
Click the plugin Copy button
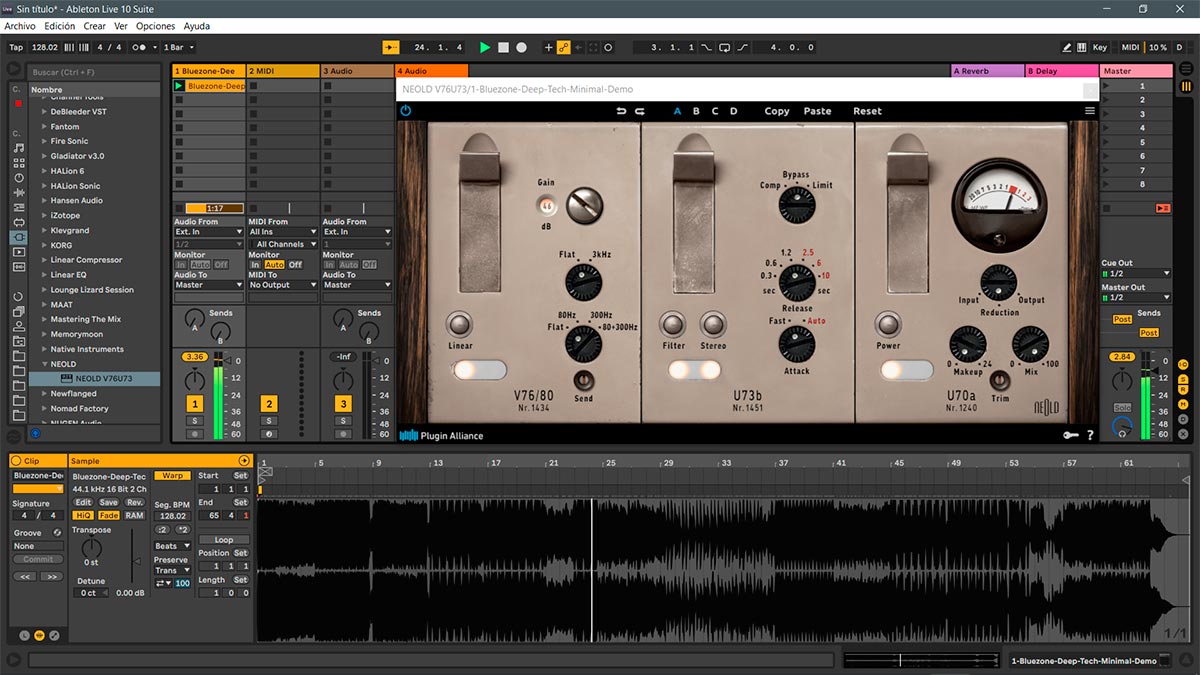coord(777,111)
